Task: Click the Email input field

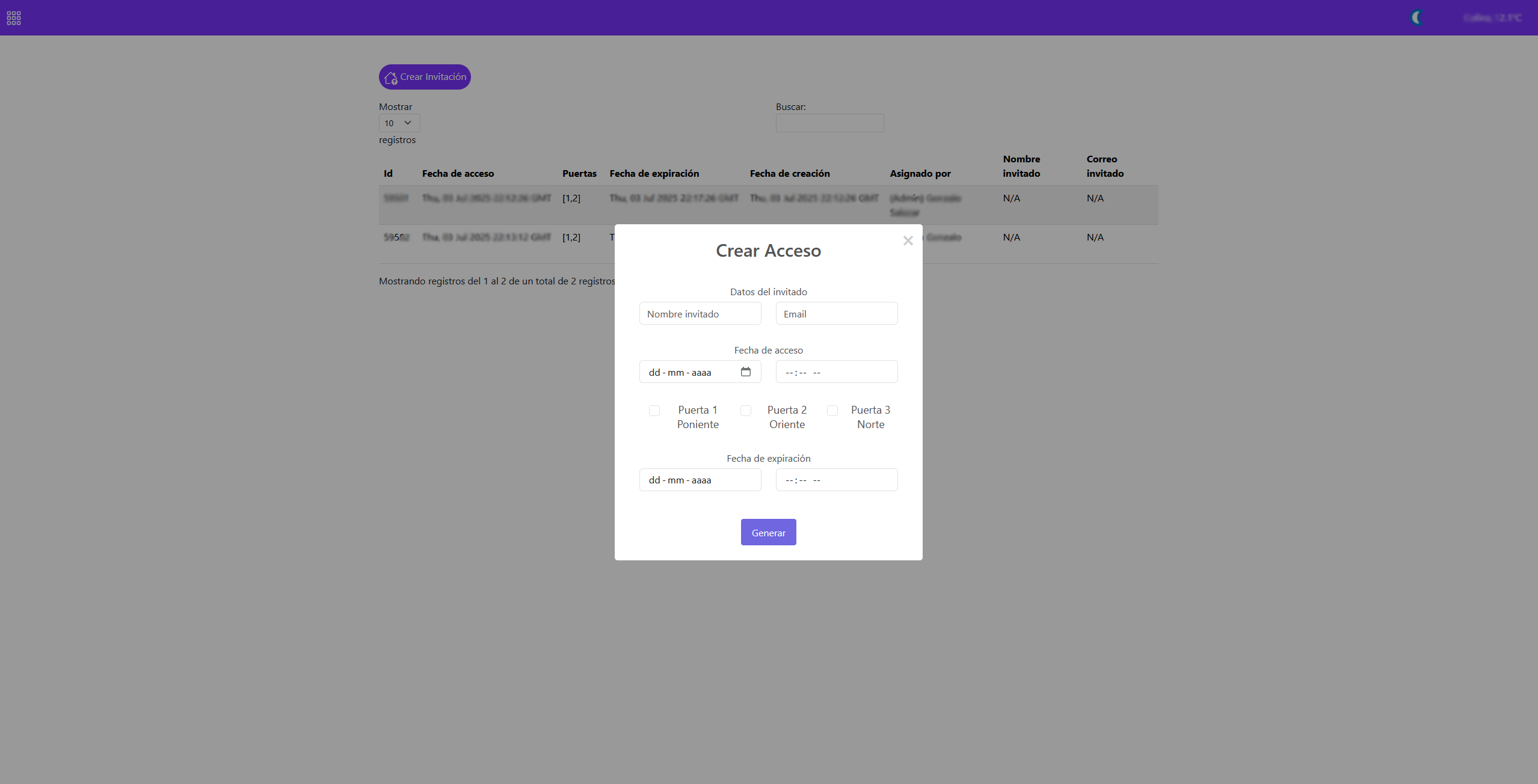Action: (836, 314)
